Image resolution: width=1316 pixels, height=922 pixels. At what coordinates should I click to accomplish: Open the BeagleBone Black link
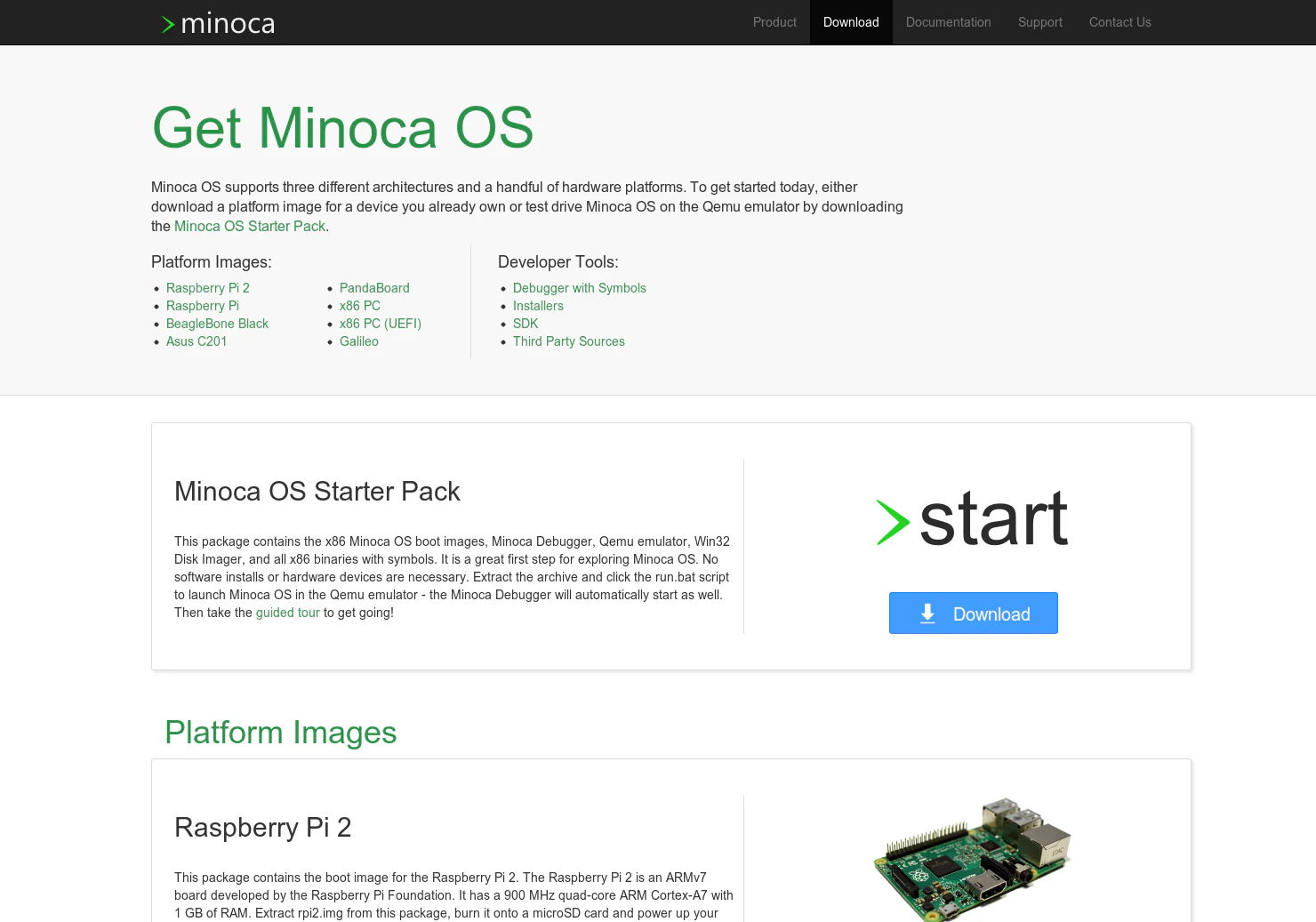click(217, 324)
